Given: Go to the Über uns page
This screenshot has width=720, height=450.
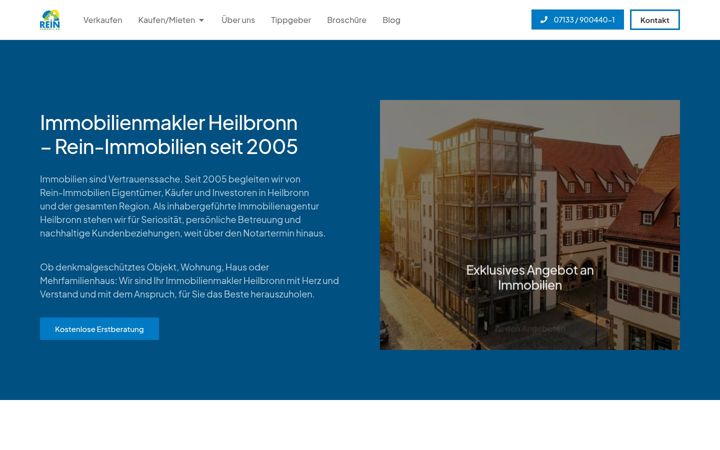Looking at the screenshot, I should pyautogui.click(x=238, y=20).
